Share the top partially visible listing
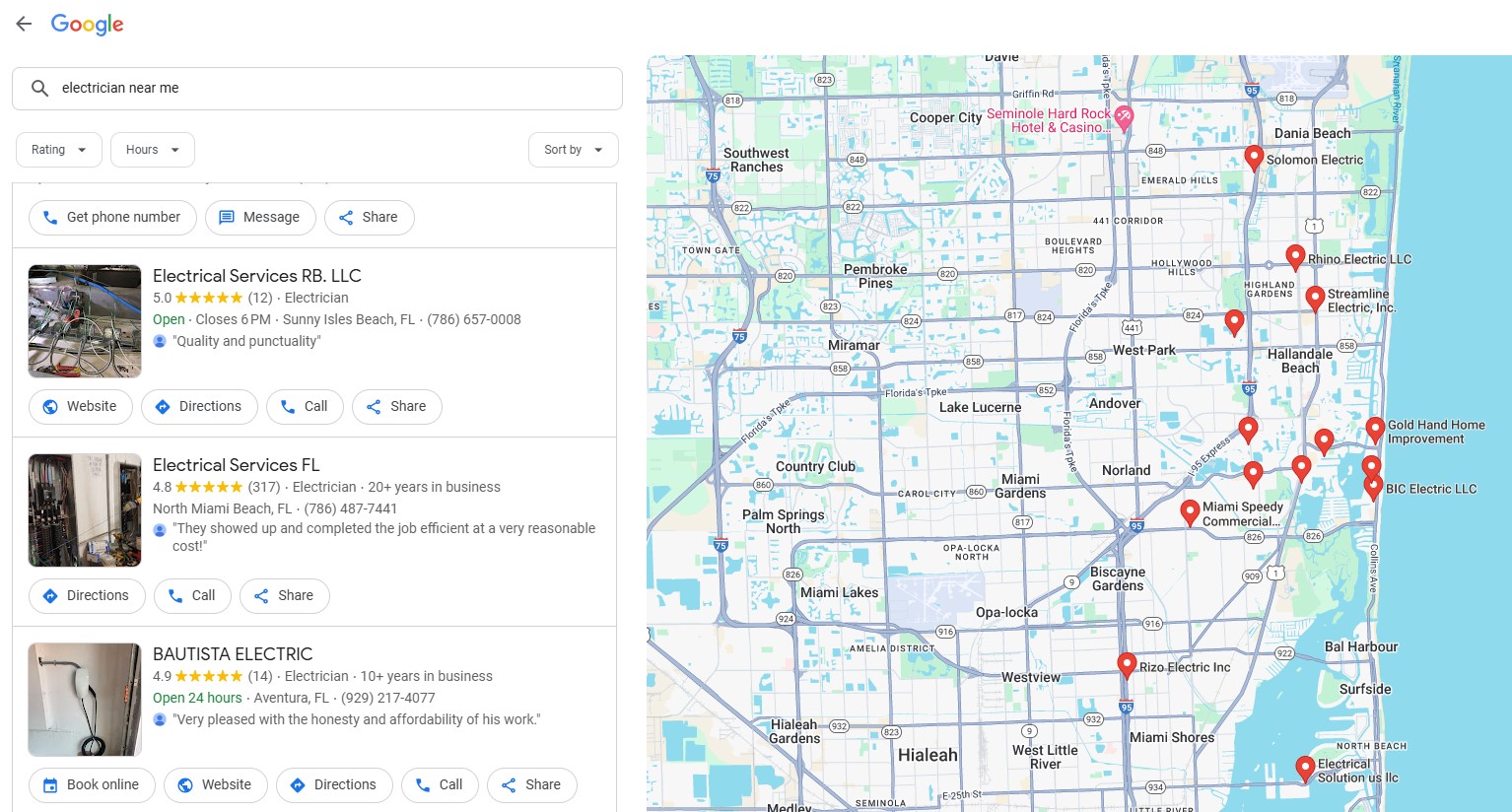1512x812 pixels. pyautogui.click(x=370, y=218)
